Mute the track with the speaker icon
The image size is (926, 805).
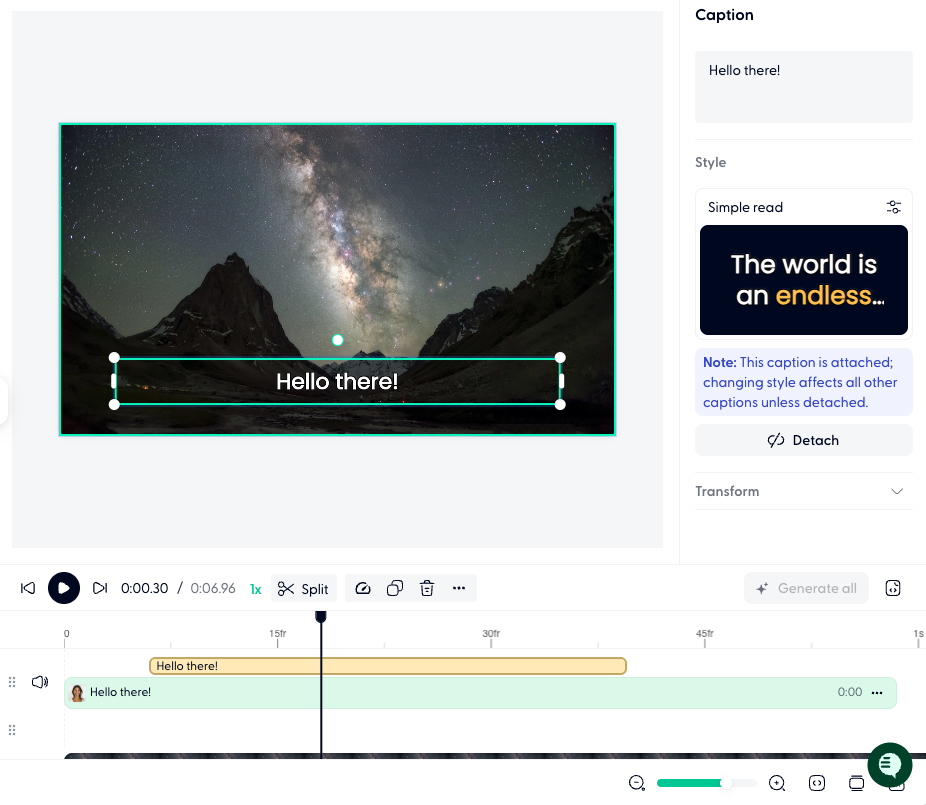point(40,682)
